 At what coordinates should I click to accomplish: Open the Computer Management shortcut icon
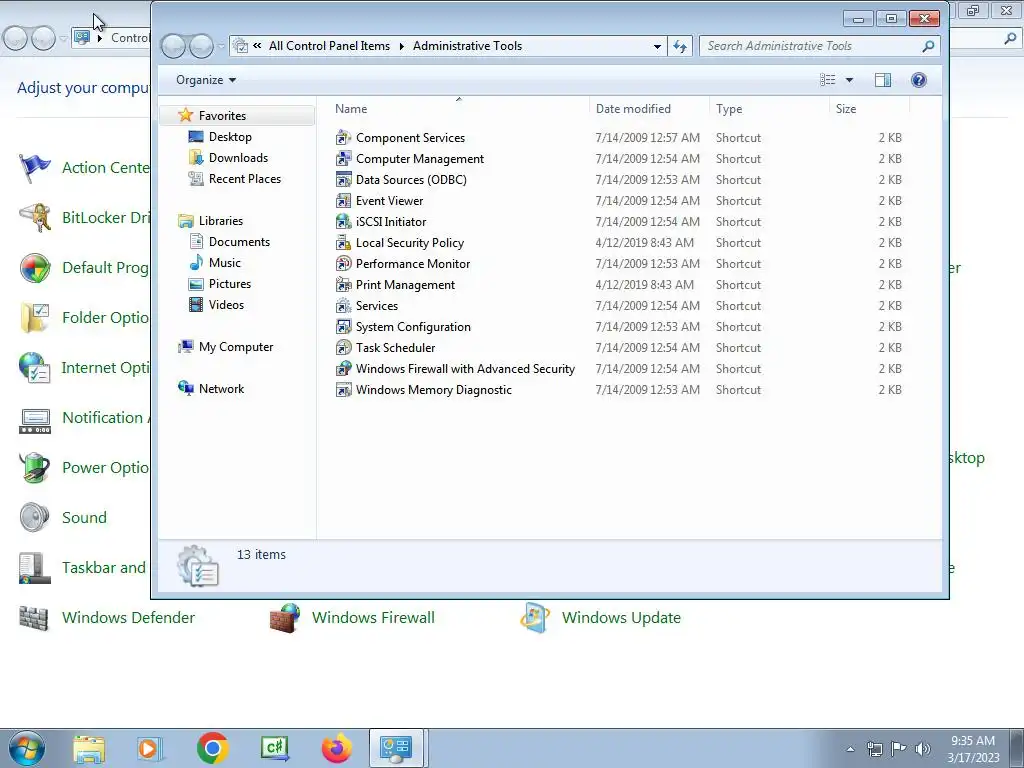pos(344,159)
